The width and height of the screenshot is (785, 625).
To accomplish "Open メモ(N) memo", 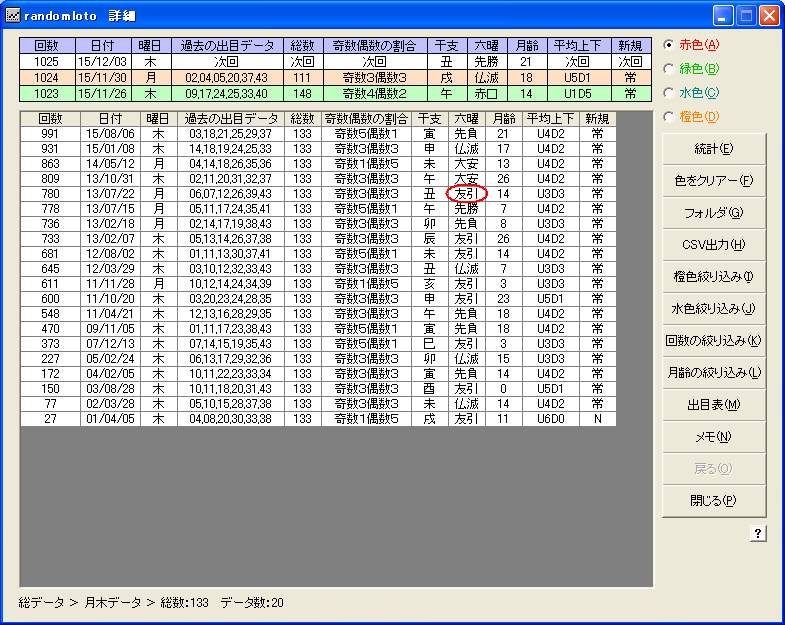I will [714, 437].
